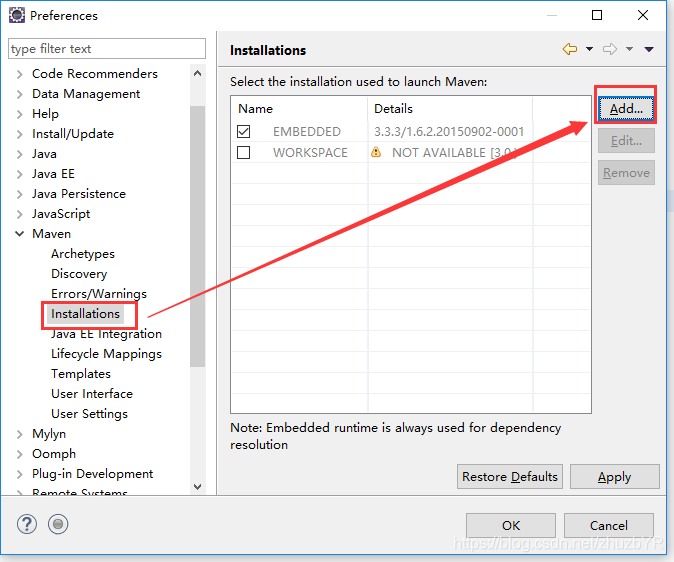This screenshot has width=674, height=562.
Task: Open the forward history dropdown arrow
Action: click(x=629, y=49)
